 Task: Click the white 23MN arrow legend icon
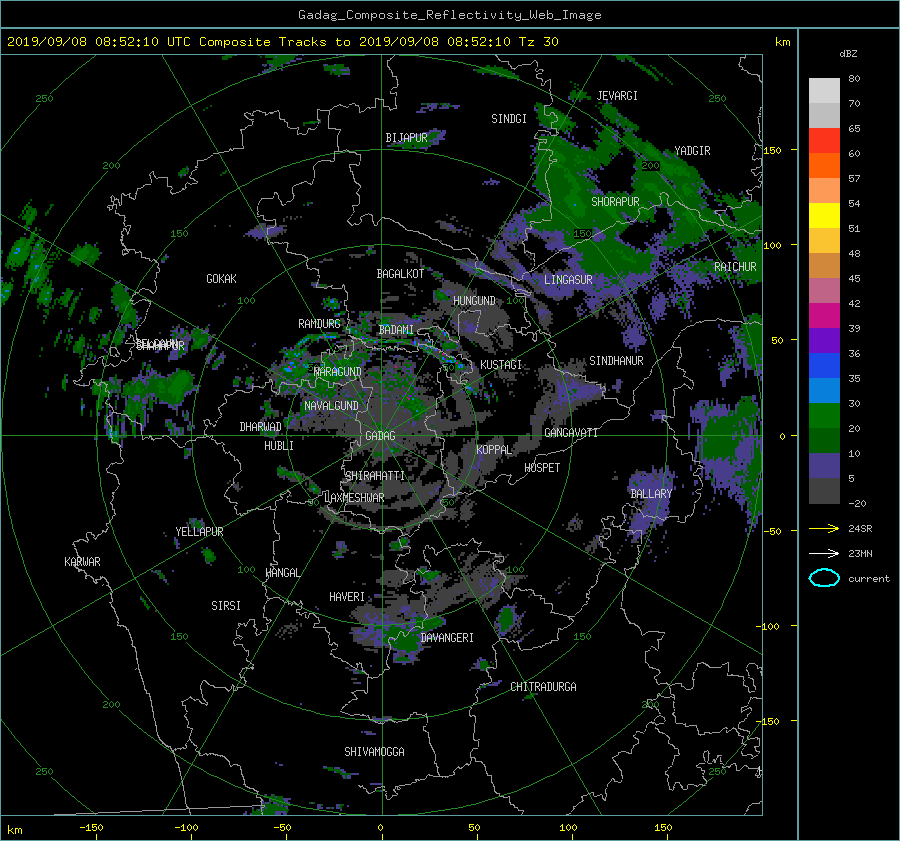(824, 553)
